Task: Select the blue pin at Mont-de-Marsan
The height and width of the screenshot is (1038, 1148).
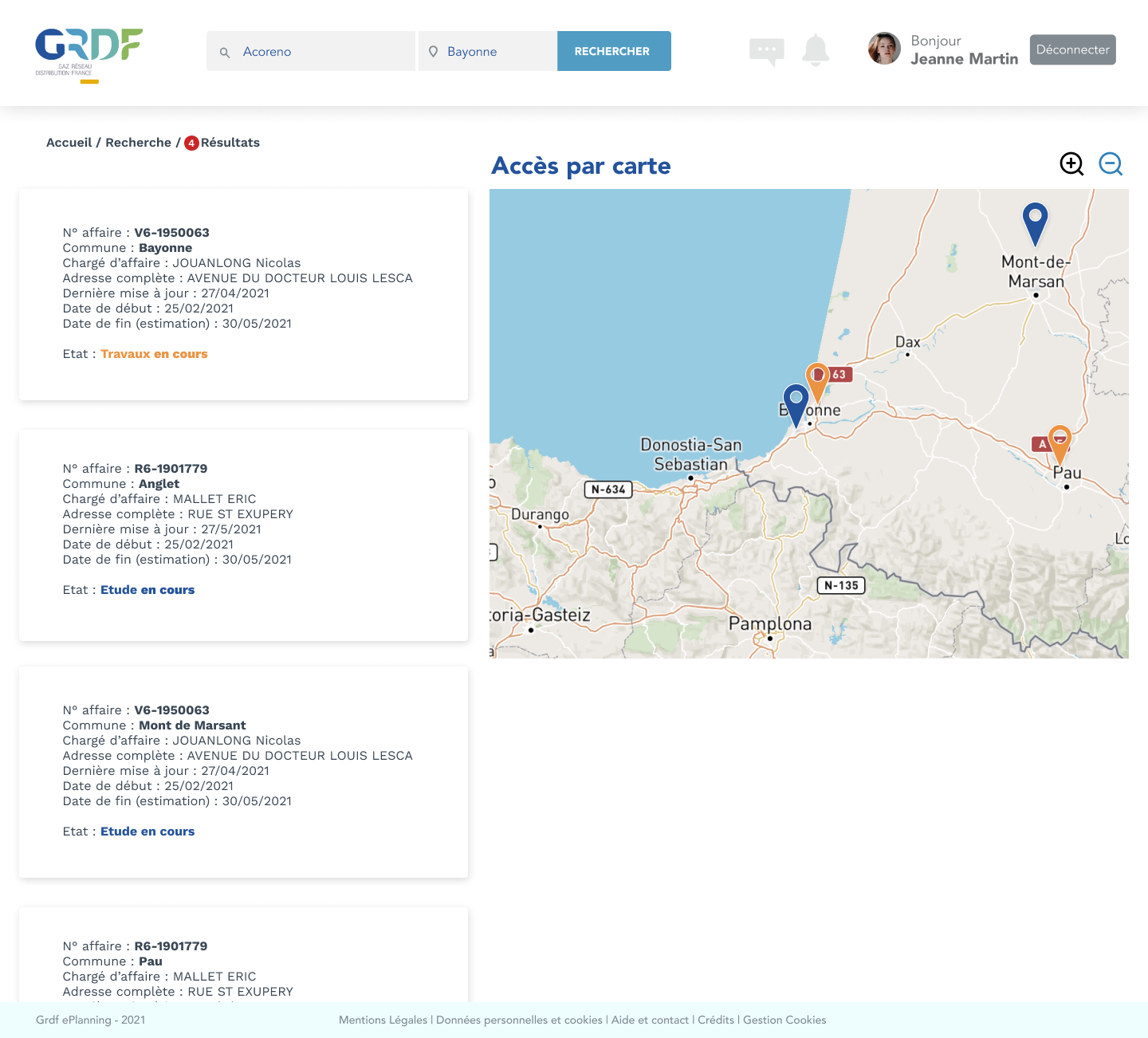Action: pos(1035,224)
